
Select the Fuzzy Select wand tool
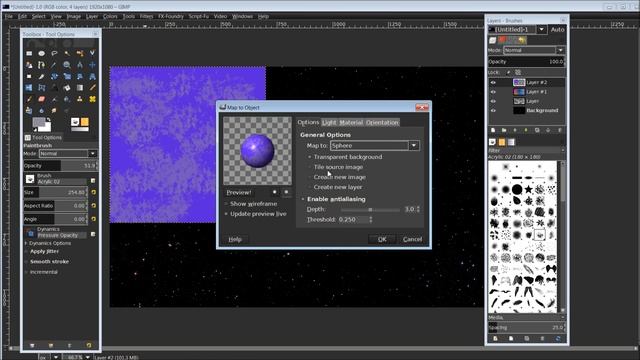[x=67, y=53]
